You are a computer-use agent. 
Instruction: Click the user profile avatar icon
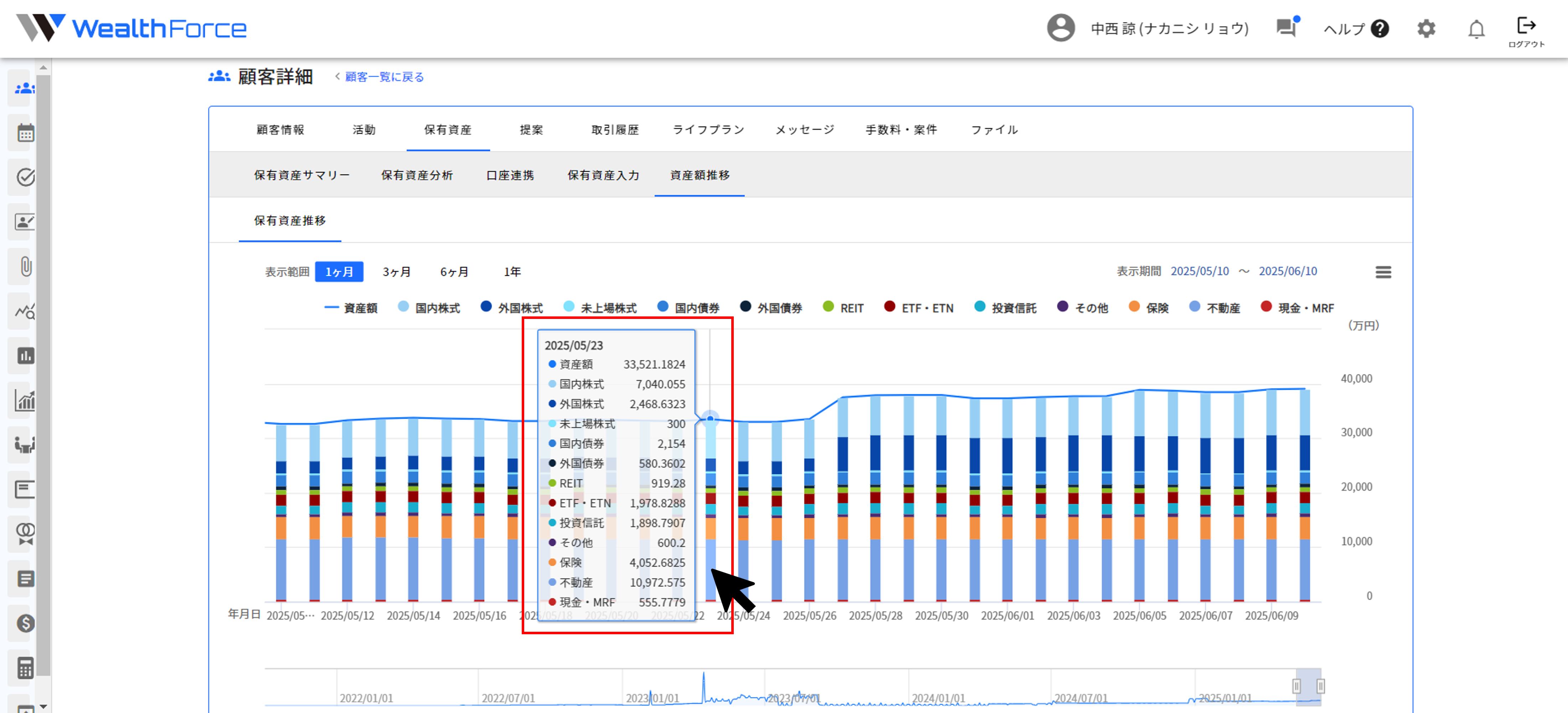coord(1060,28)
